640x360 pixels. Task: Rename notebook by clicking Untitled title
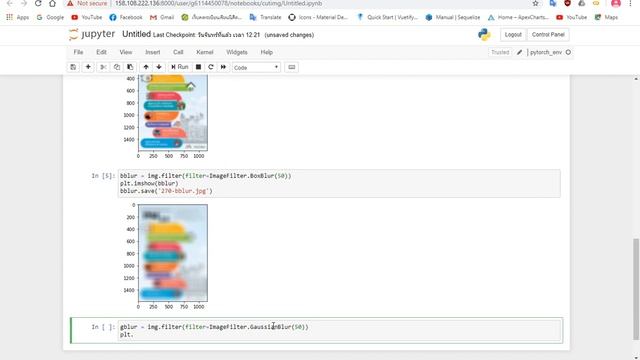(136, 34)
